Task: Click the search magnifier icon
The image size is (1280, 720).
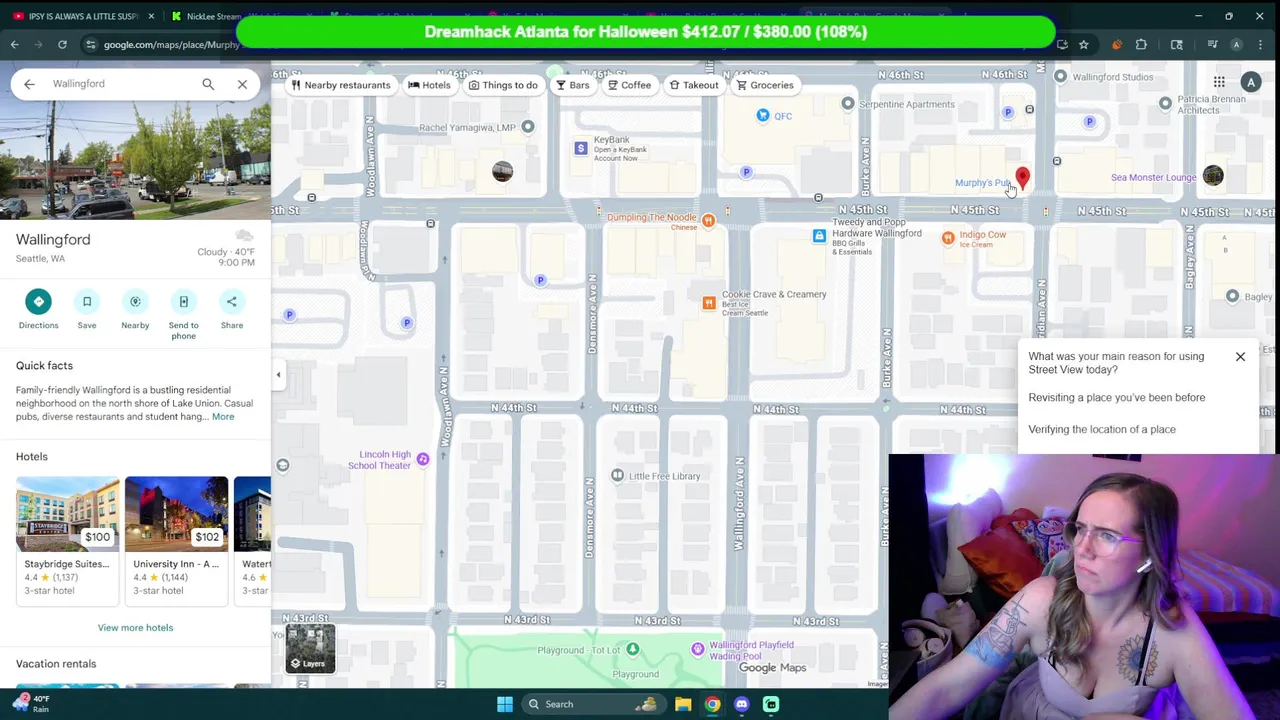Action: (x=208, y=84)
